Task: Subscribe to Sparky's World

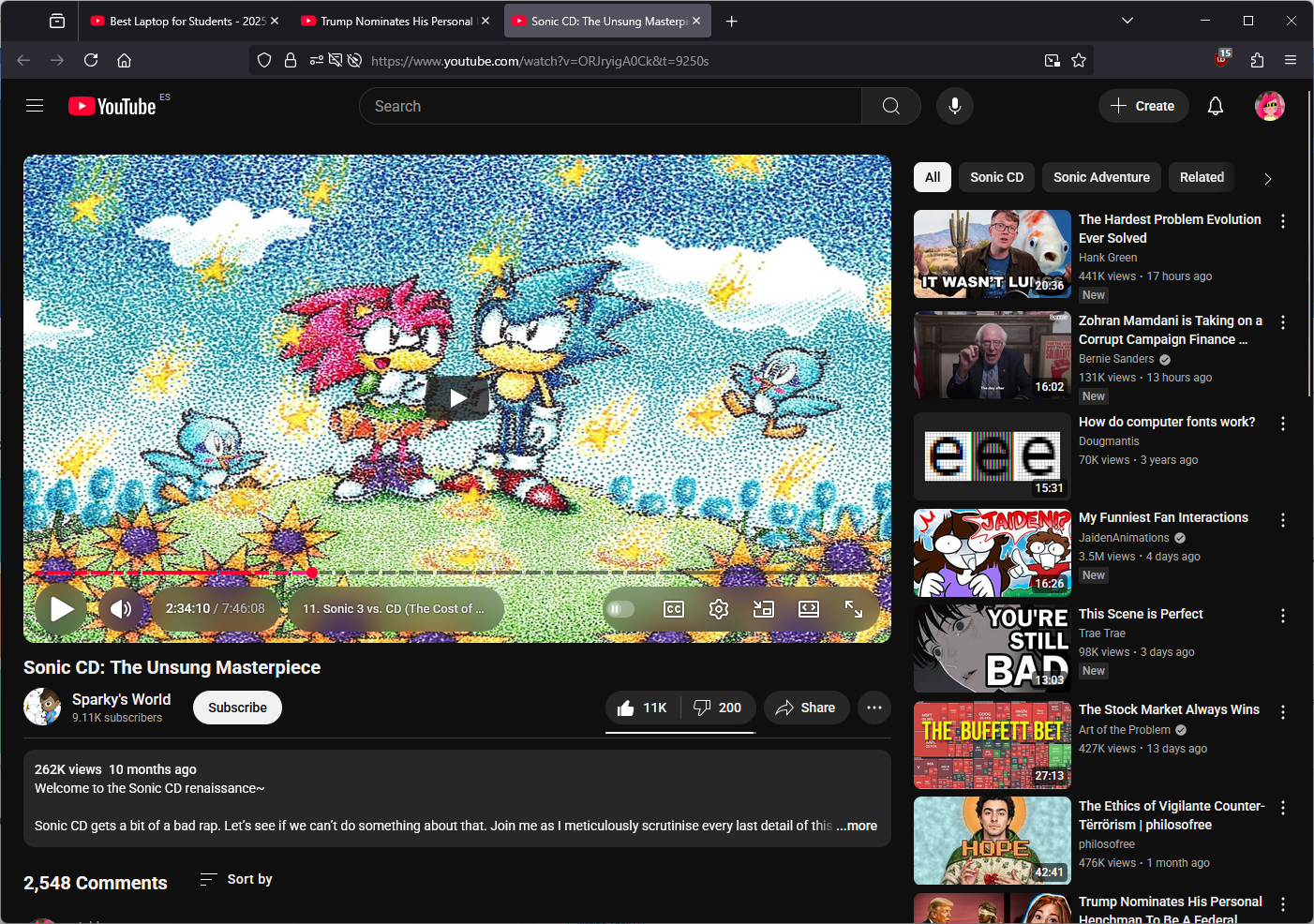Action: (x=237, y=708)
